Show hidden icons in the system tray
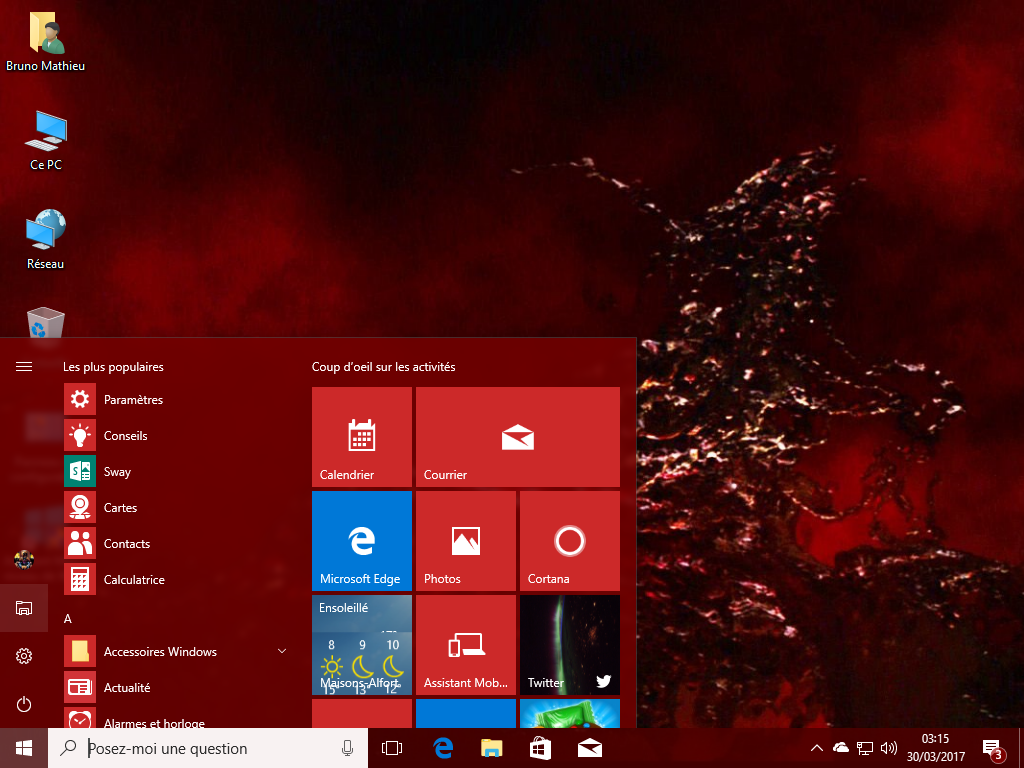 click(816, 747)
